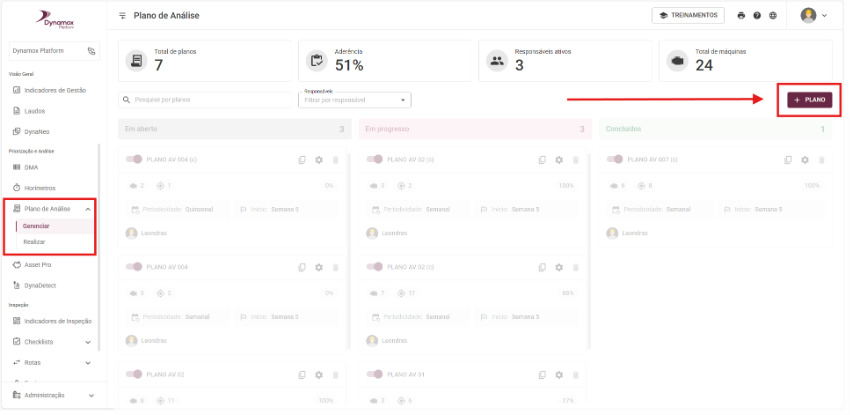Disable the PLANO AV 03 switch
Screen dimensions: 850x415
134,374
